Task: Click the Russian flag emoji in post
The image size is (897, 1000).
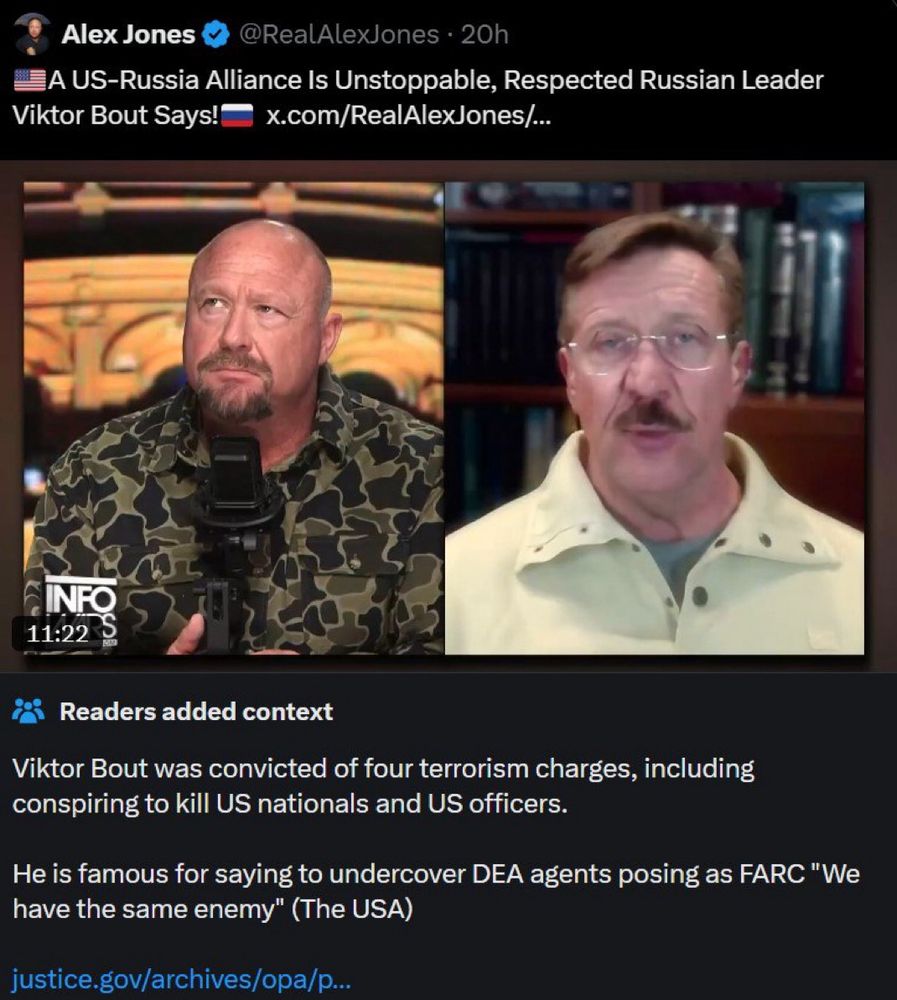Action: pos(237,115)
